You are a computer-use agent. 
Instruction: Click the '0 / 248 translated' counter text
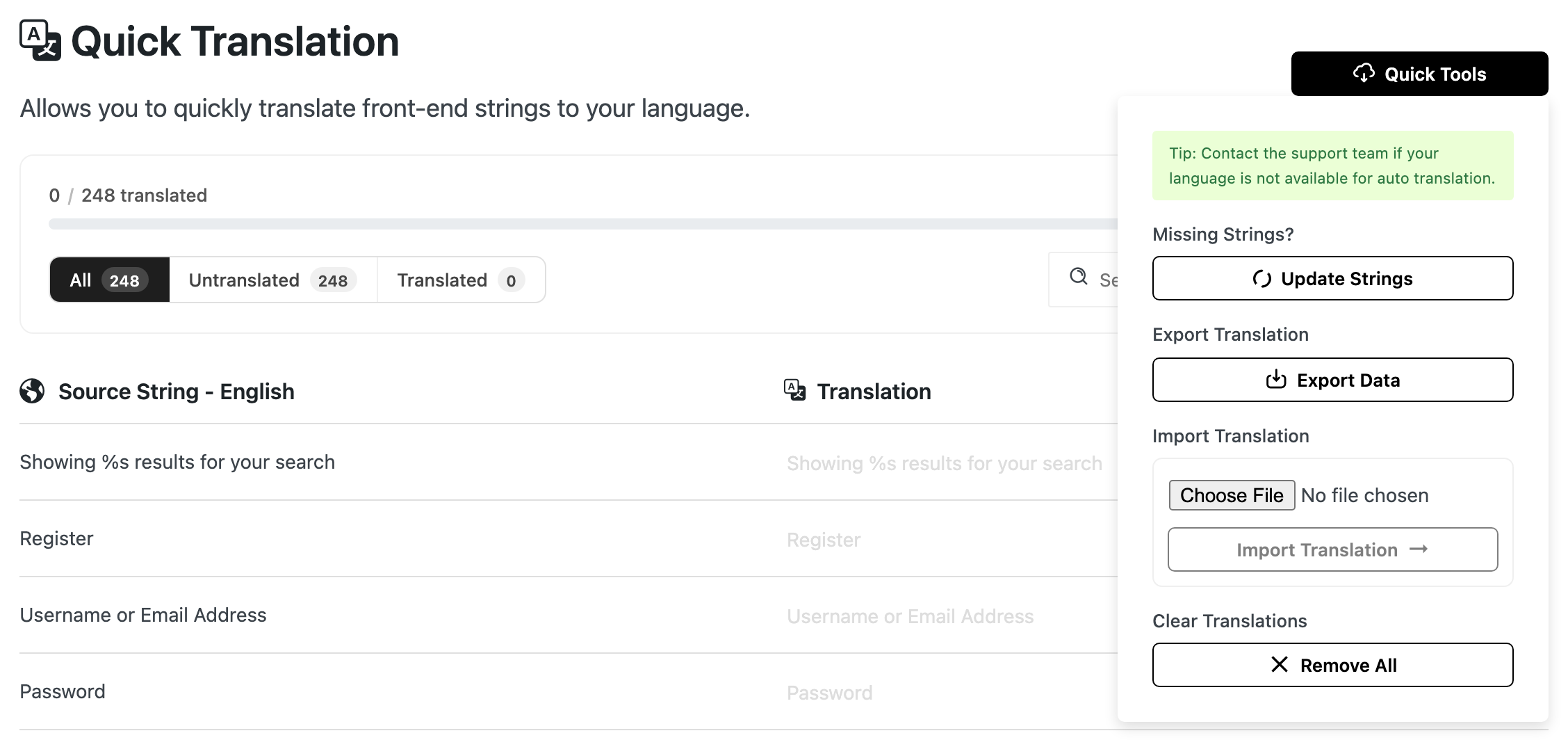[128, 195]
